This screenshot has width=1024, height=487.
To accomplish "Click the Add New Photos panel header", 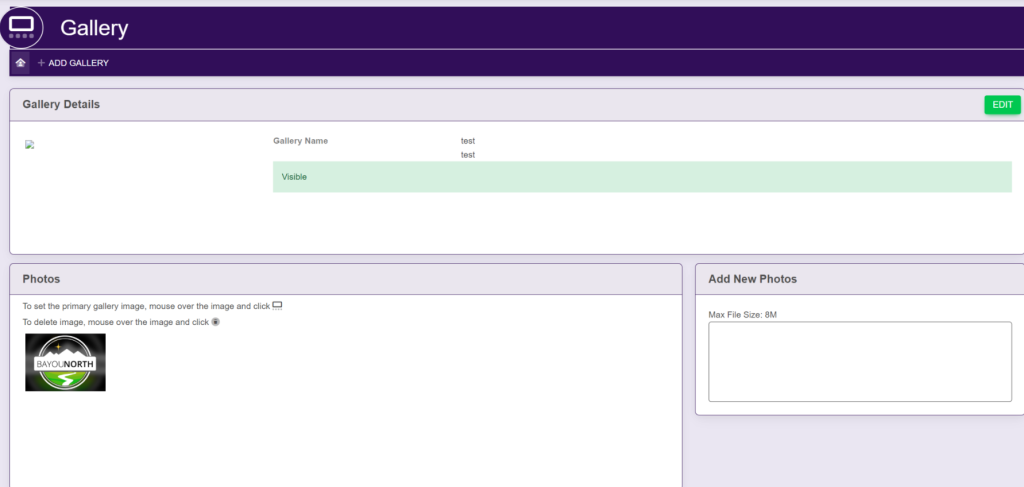I will coord(752,279).
